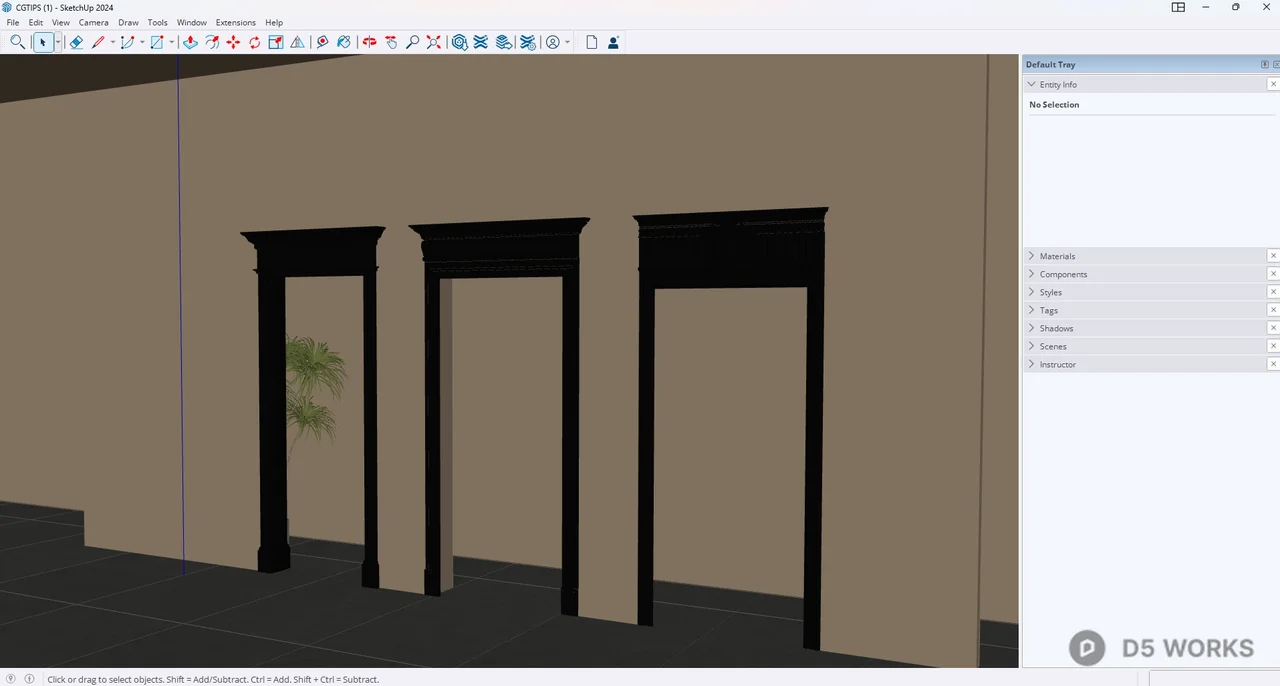Open the Edit menu
Image resolution: width=1280 pixels, height=686 pixels.
coord(36,22)
